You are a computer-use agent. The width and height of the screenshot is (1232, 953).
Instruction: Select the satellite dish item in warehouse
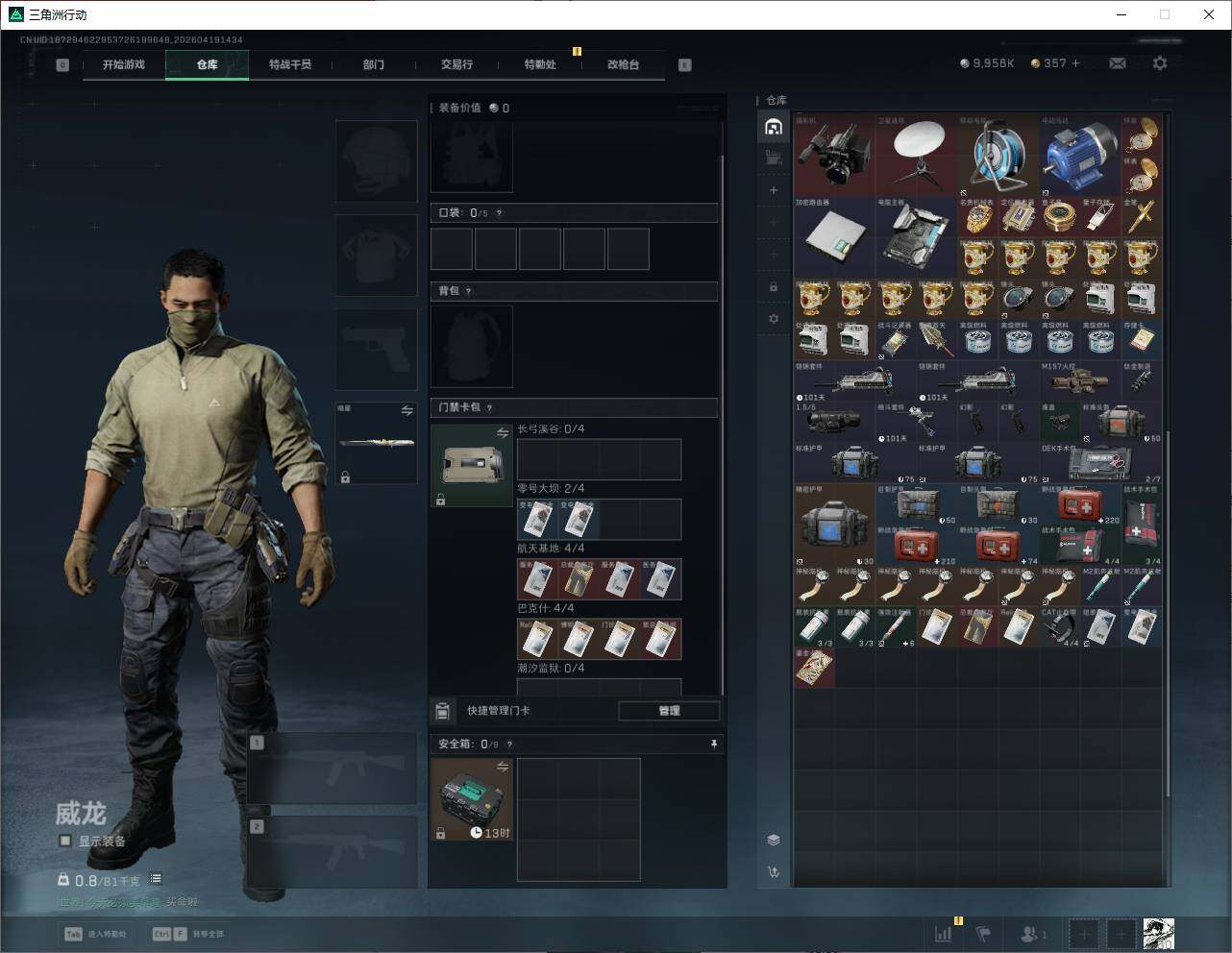tap(917, 156)
